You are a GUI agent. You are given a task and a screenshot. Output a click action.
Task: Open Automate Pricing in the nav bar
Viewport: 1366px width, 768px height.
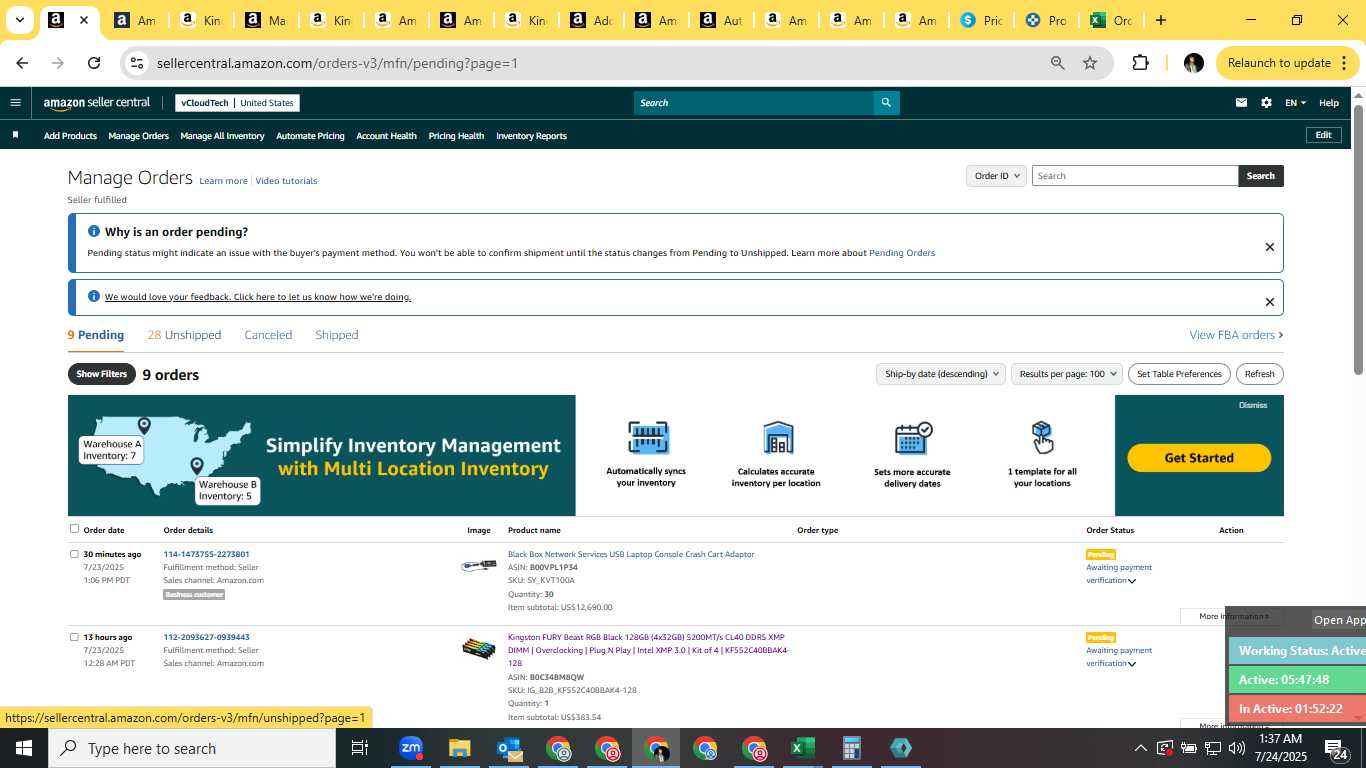(x=310, y=136)
